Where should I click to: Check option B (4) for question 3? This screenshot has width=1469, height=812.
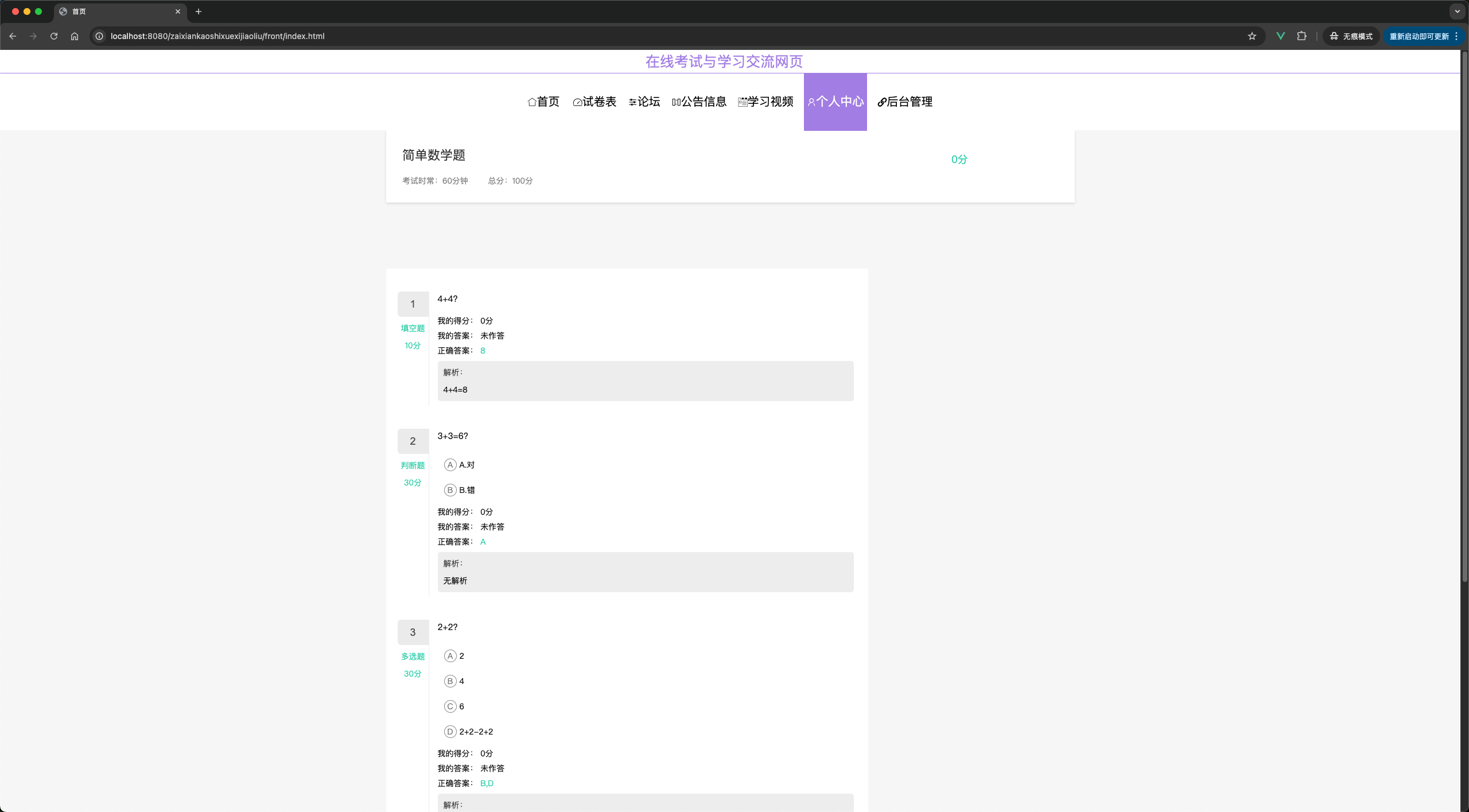point(454,681)
